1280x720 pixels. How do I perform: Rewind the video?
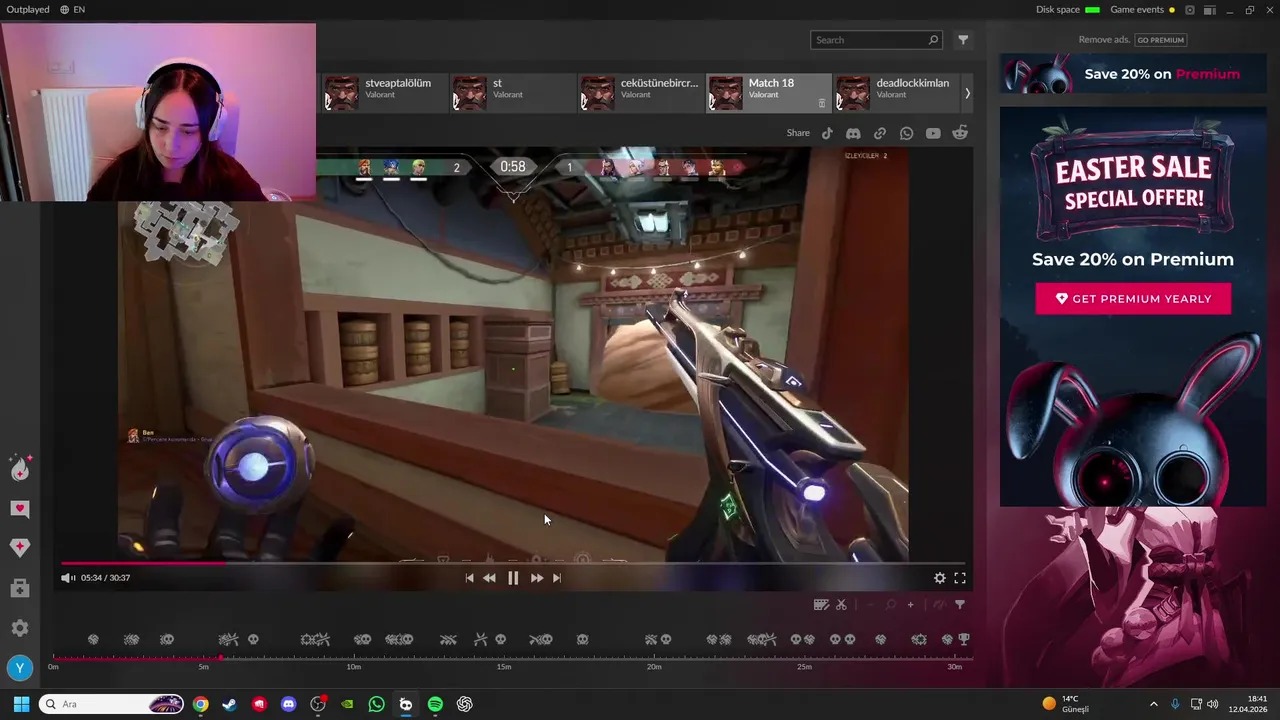[x=489, y=578]
